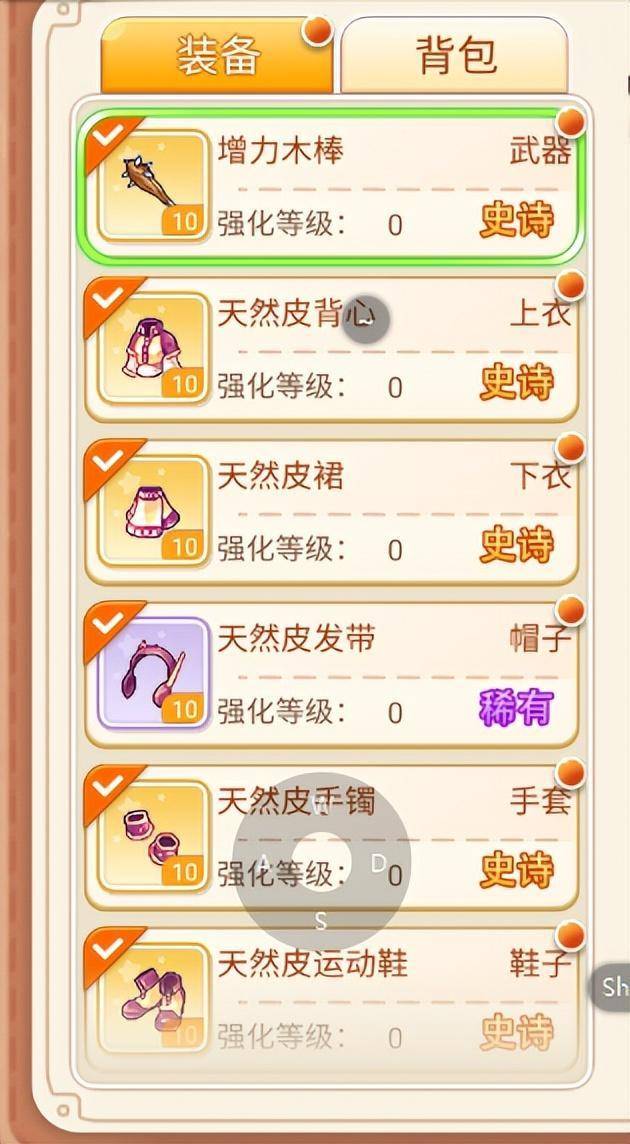Tap the virtual joystick center knob
Viewport: 630px width, 1144px height.
click(x=321, y=862)
